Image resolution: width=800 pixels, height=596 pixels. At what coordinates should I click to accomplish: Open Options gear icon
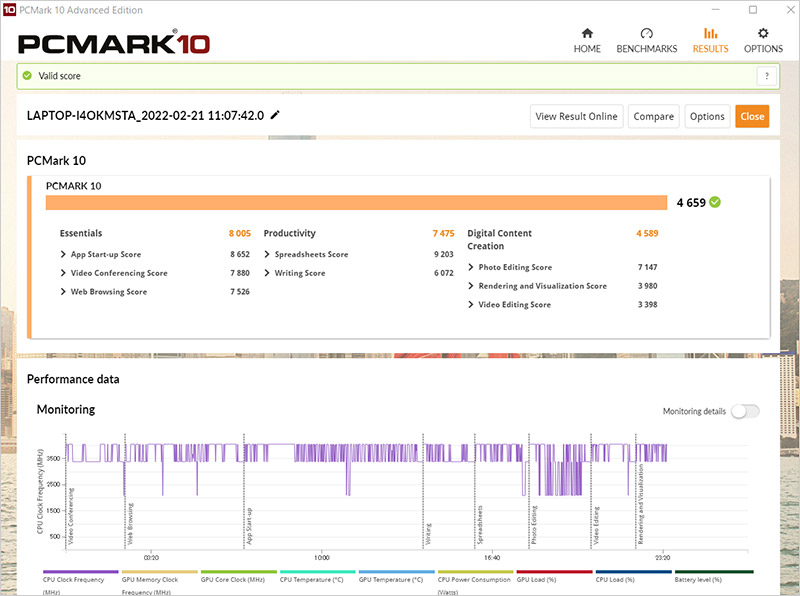[763, 33]
